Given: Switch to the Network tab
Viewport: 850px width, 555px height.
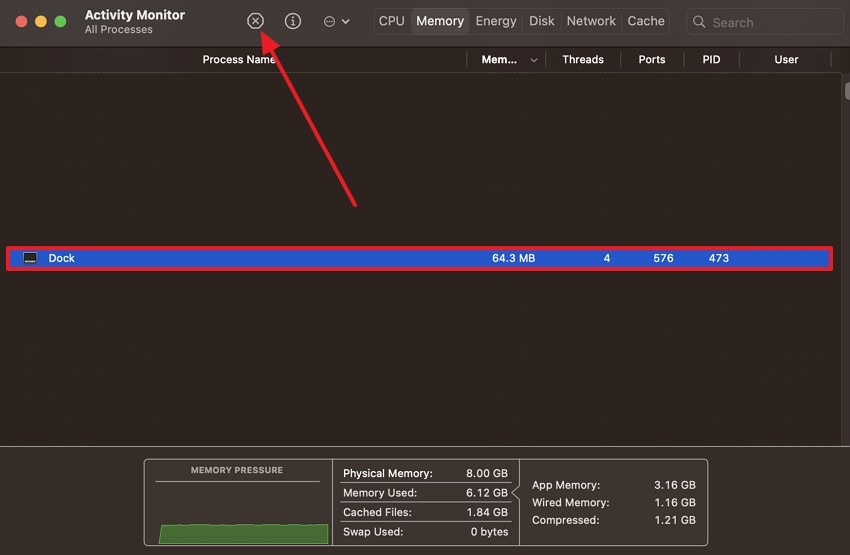Looking at the screenshot, I should coord(591,21).
